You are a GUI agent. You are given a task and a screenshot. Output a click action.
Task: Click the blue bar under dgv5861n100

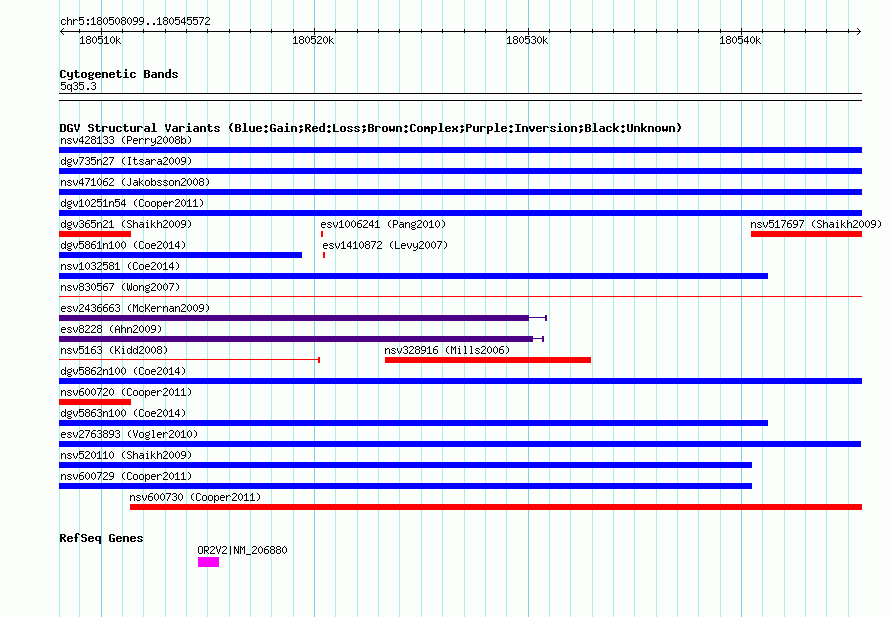pyautogui.click(x=180, y=255)
